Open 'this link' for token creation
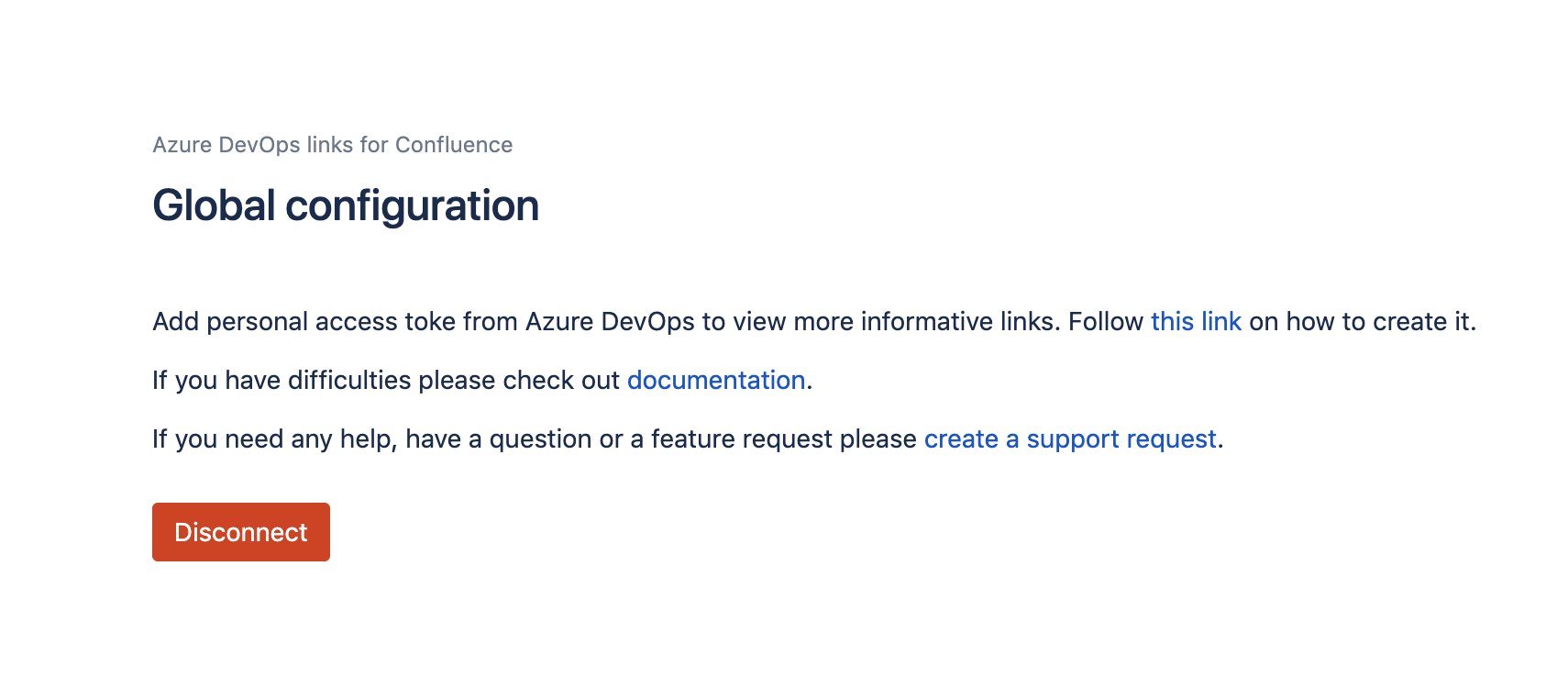 pos(1196,322)
